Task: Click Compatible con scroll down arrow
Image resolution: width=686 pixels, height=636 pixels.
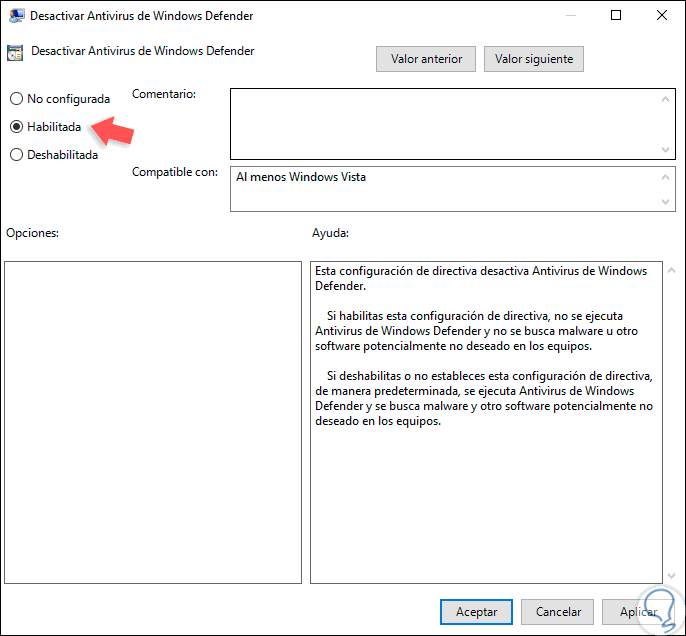Action: coord(665,202)
